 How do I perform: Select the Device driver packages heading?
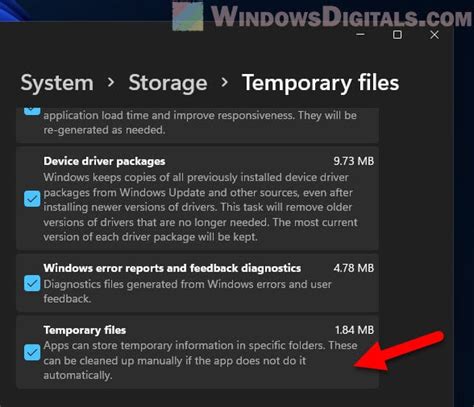coord(104,161)
